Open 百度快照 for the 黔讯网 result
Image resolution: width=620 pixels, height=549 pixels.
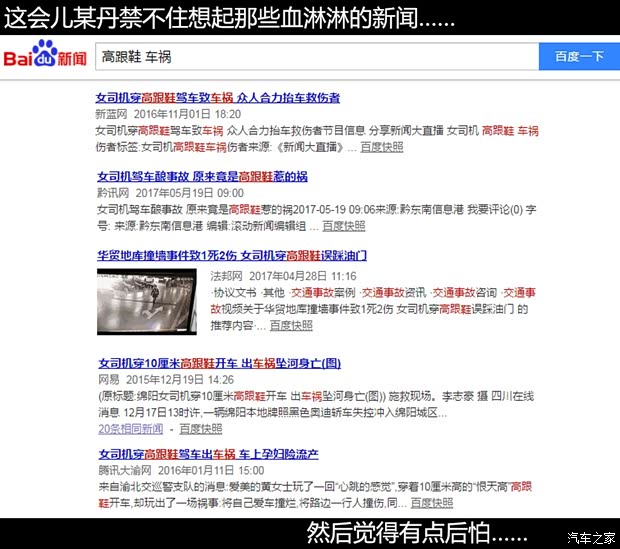click(344, 226)
